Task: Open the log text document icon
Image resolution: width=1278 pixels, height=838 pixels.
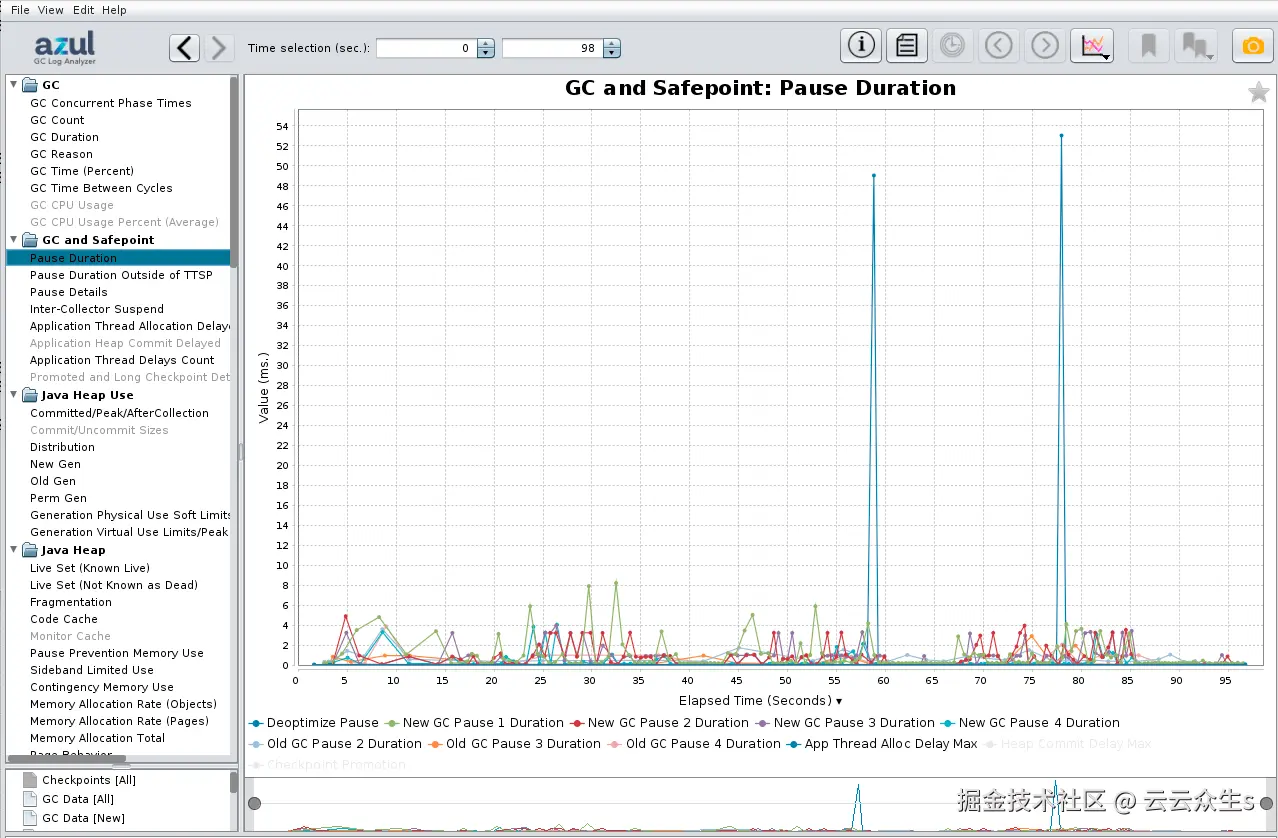Action: [x=906, y=45]
